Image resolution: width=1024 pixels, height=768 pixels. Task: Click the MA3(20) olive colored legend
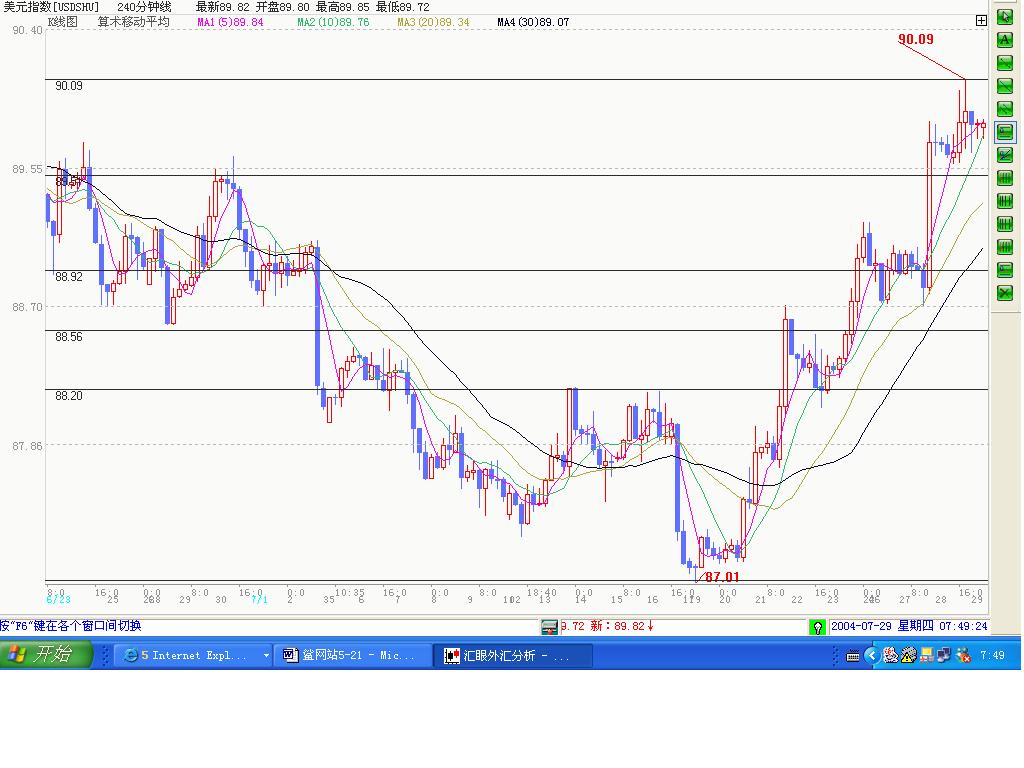pyautogui.click(x=433, y=22)
